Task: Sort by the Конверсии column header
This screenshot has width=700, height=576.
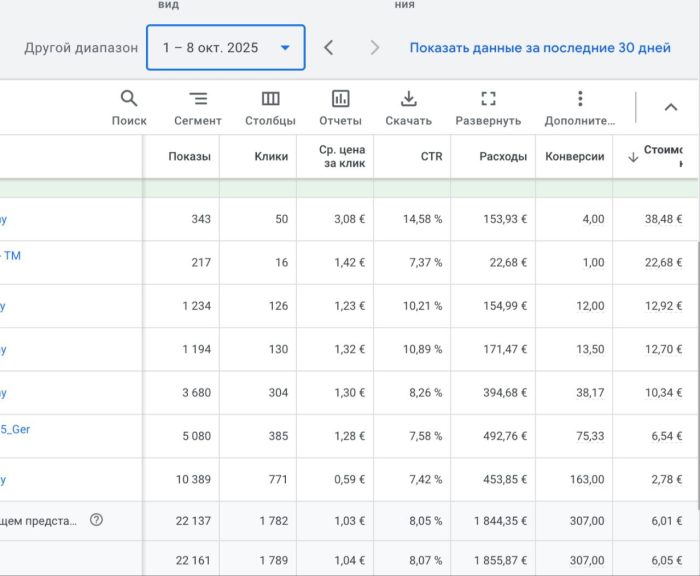Action: pyautogui.click(x=574, y=157)
